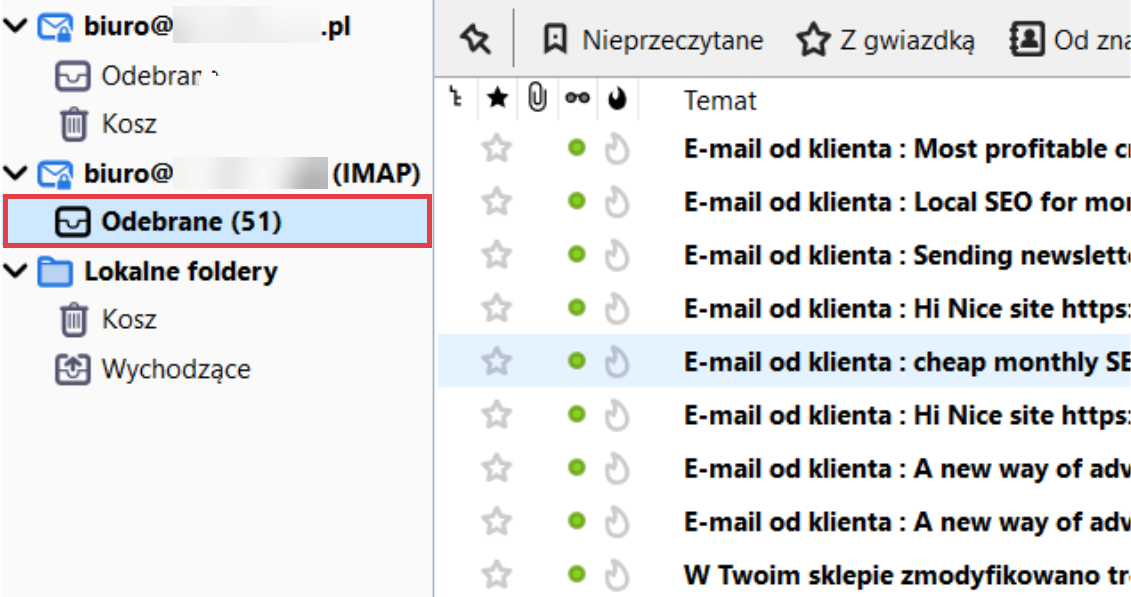Filter by Nieprzeczytane unread messages
Image resolution: width=1131 pixels, height=597 pixels.
point(653,40)
